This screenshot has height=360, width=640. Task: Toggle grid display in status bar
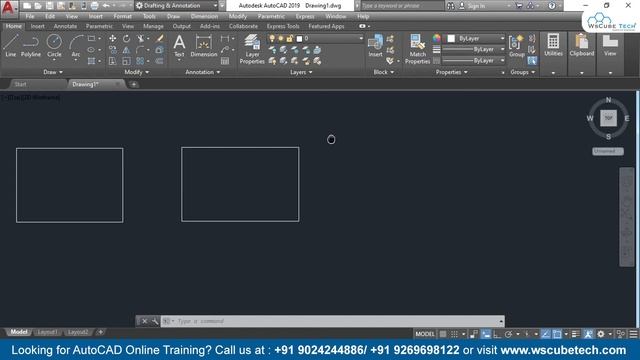pyautogui.click(x=443, y=334)
